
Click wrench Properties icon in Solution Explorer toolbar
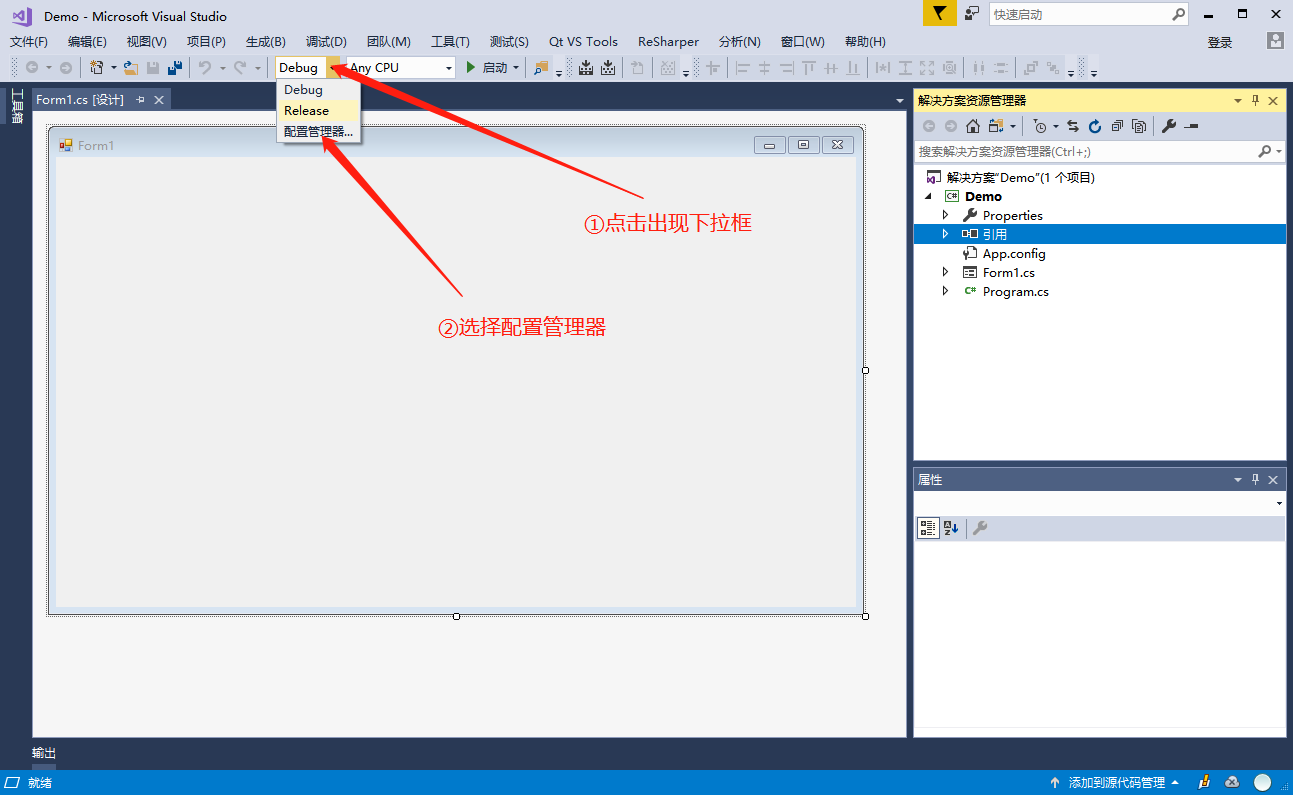(x=1168, y=126)
